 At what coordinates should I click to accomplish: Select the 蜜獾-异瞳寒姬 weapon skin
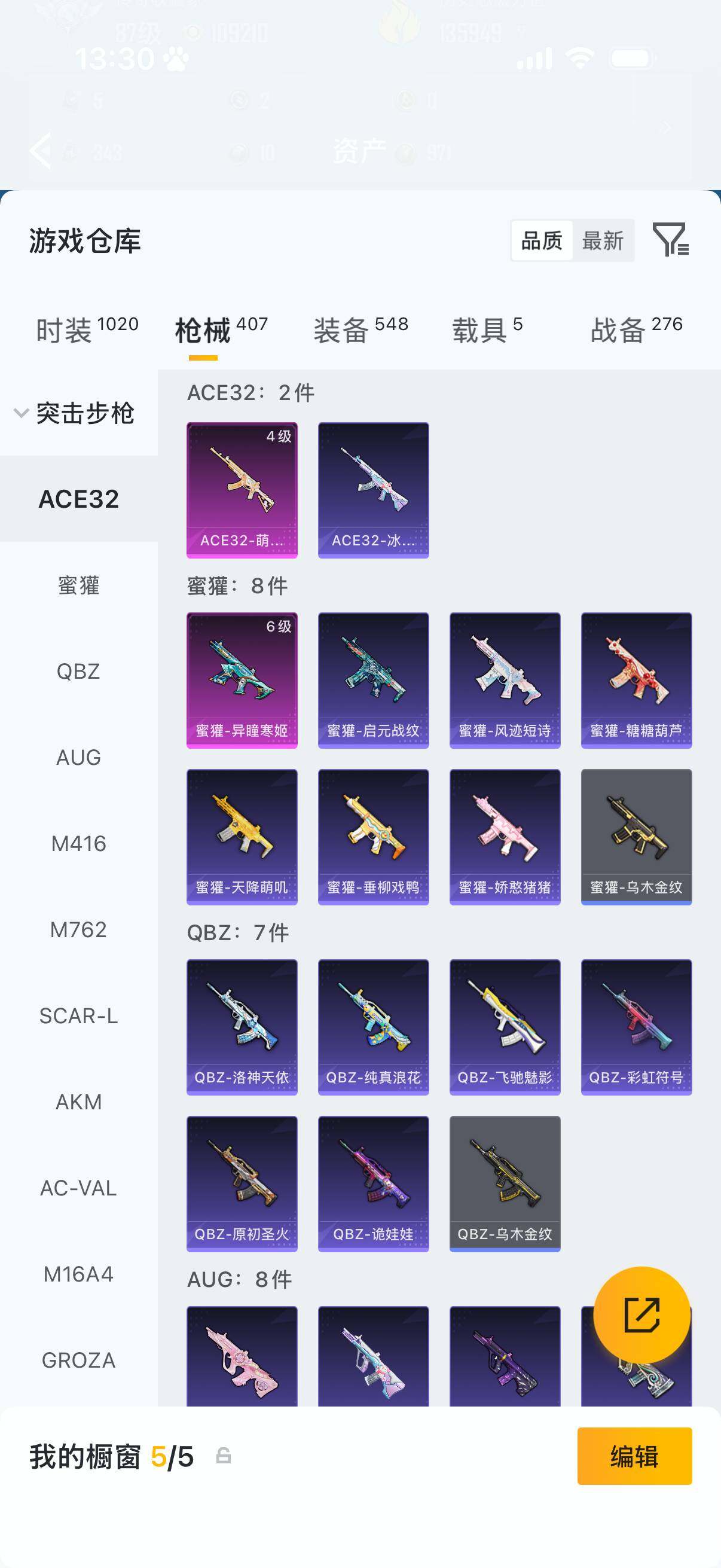tap(242, 680)
